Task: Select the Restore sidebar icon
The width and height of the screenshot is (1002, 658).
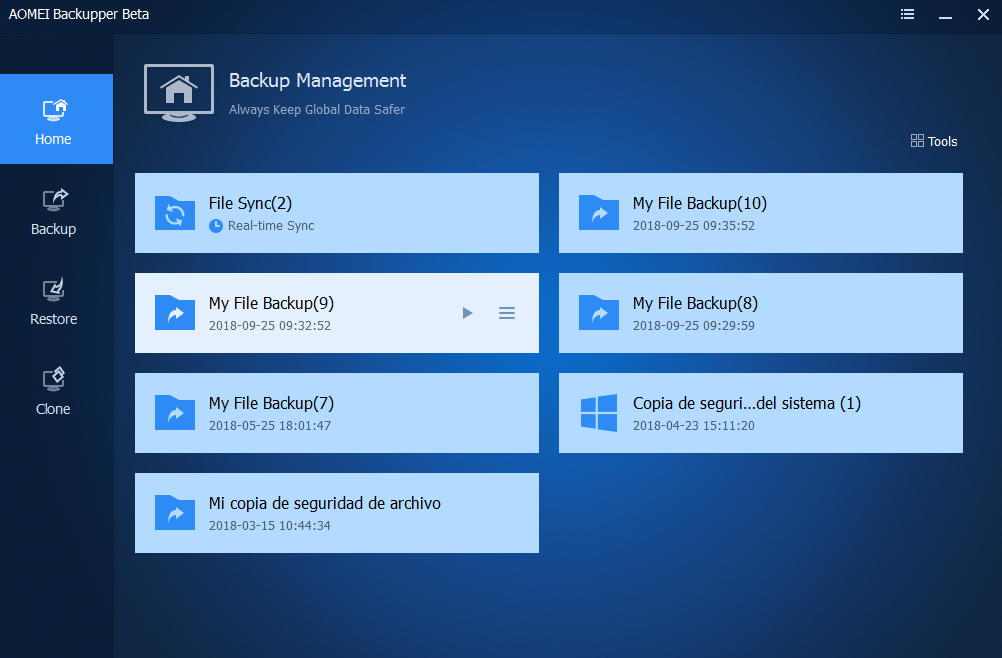Action: click(53, 289)
